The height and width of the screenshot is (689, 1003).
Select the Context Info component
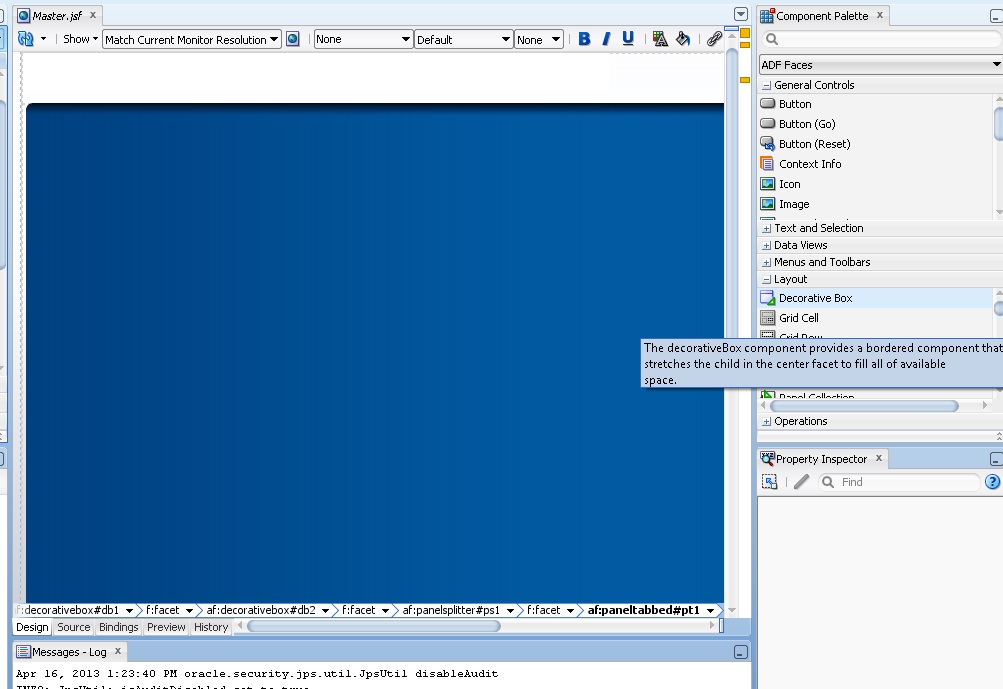(810, 164)
